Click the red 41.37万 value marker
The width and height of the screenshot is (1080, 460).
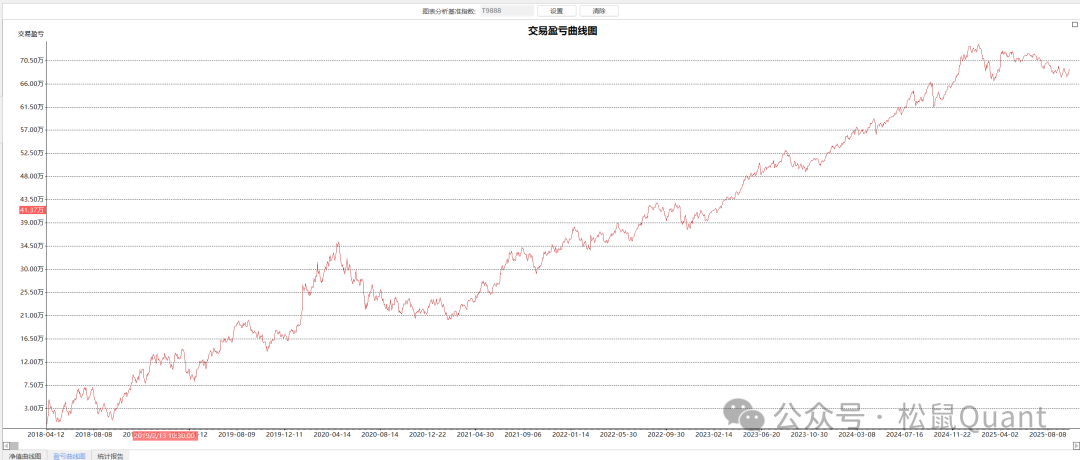32,210
